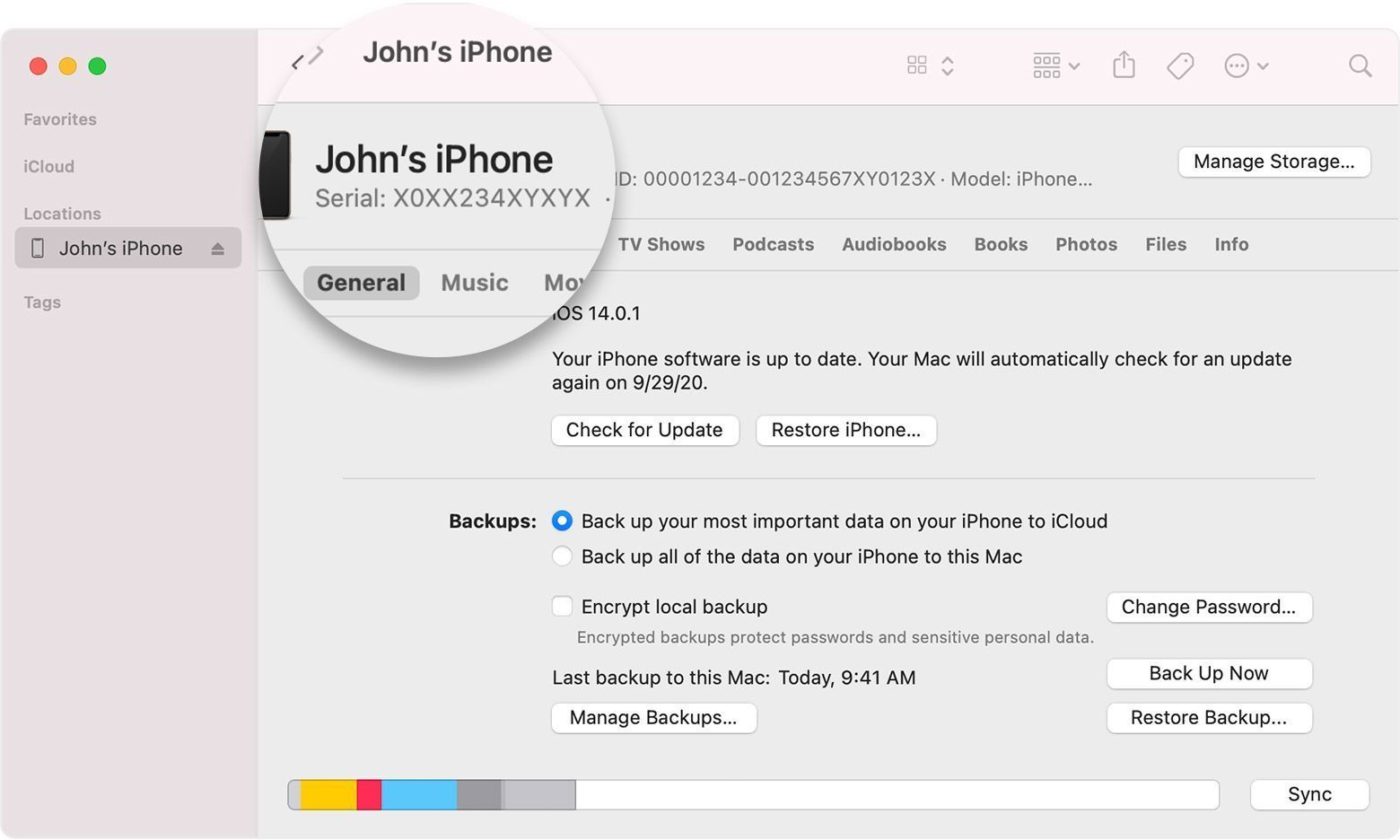Click the iPhone device thumbnail image

276,175
